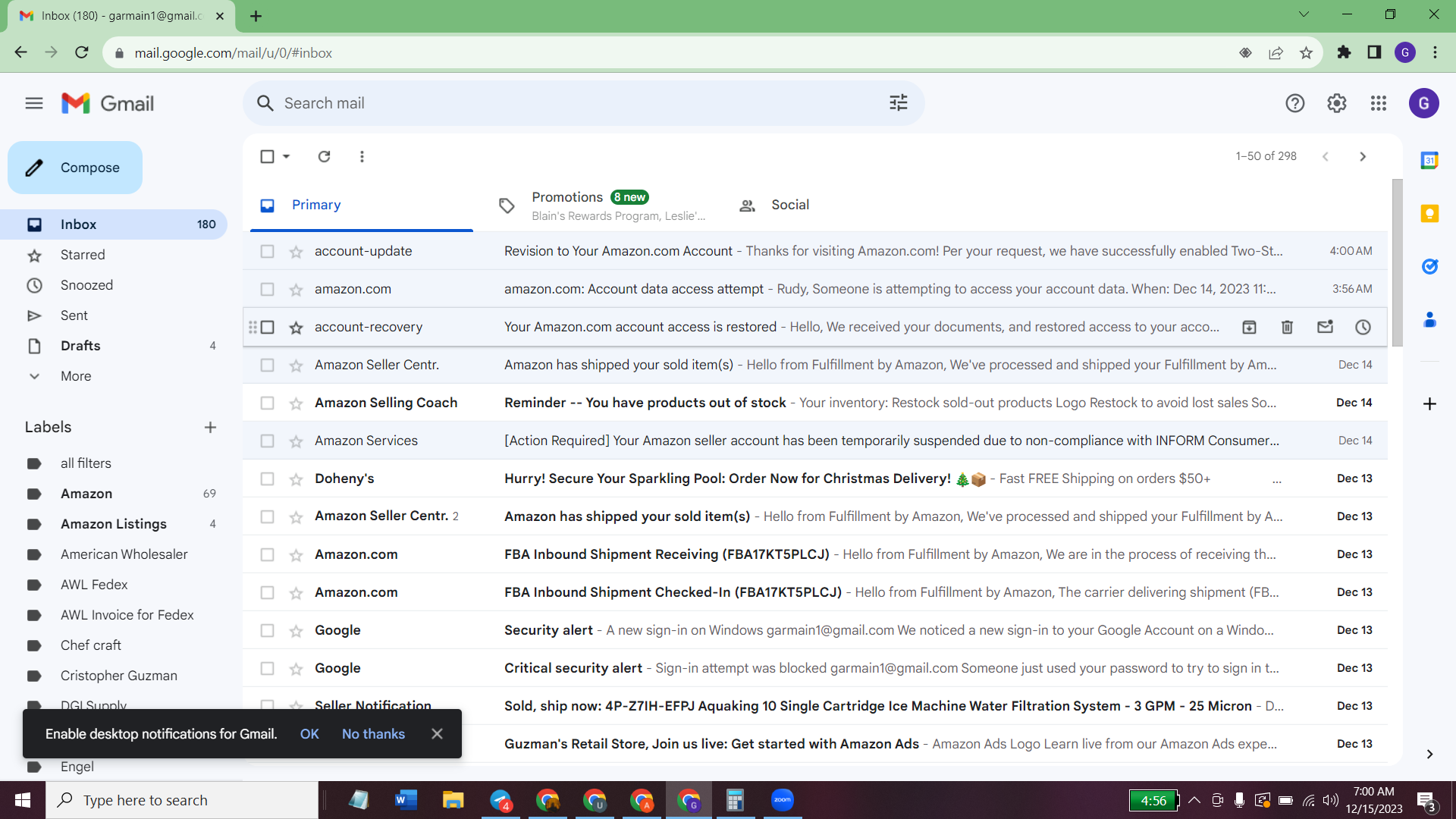Click the Windows Start button
This screenshot has height=819, width=1456.
pyautogui.click(x=23, y=800)
